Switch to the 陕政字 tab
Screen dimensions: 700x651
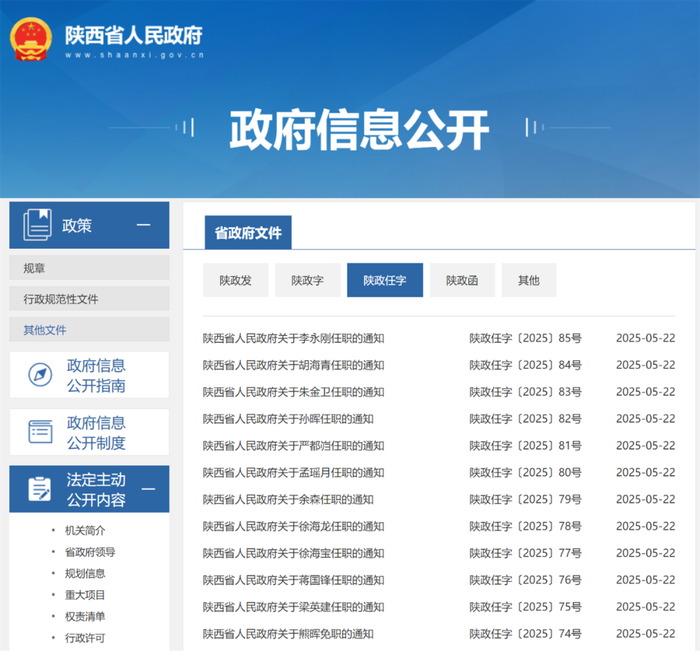point(308,281)
